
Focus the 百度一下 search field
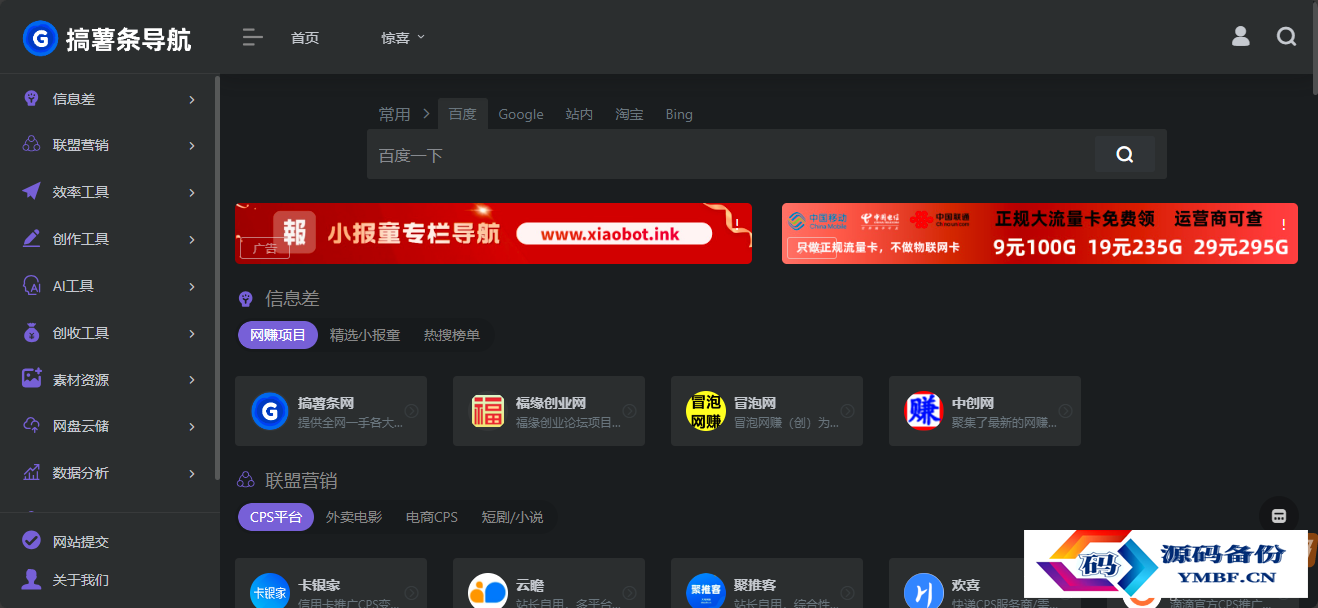tap(731, 155)
